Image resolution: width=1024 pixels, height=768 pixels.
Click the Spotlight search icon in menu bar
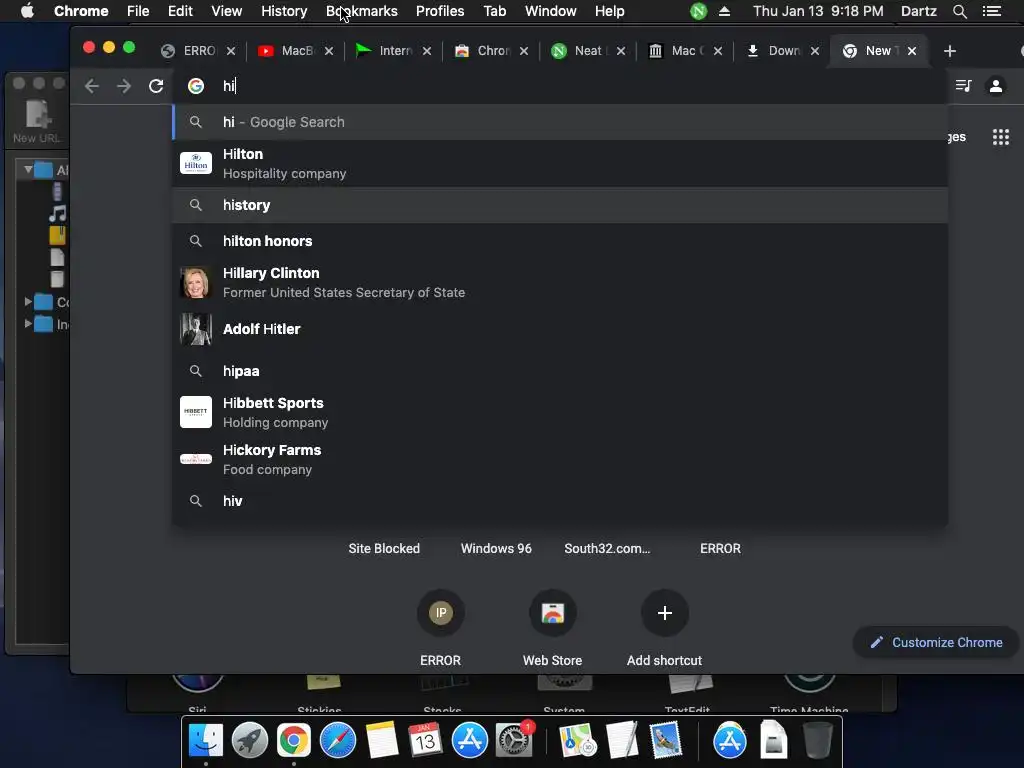click(x=959, y=11)
